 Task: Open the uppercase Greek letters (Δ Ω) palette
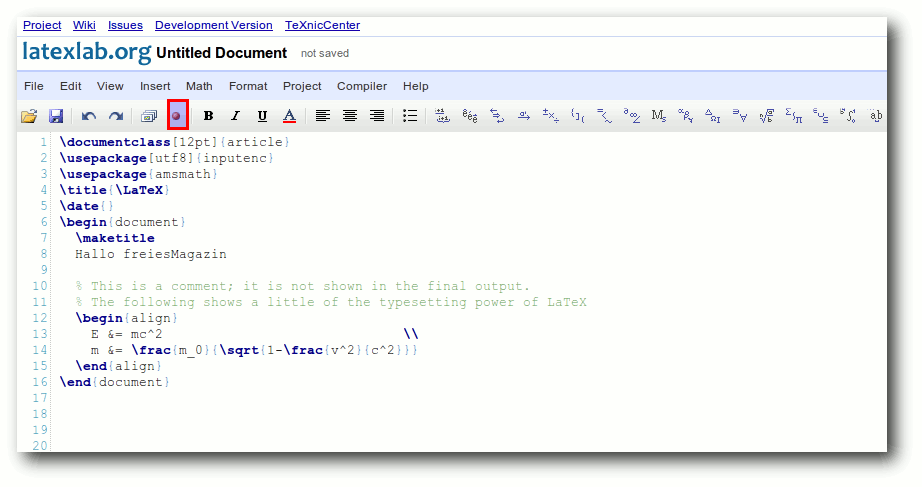click(x=713, y=116)
